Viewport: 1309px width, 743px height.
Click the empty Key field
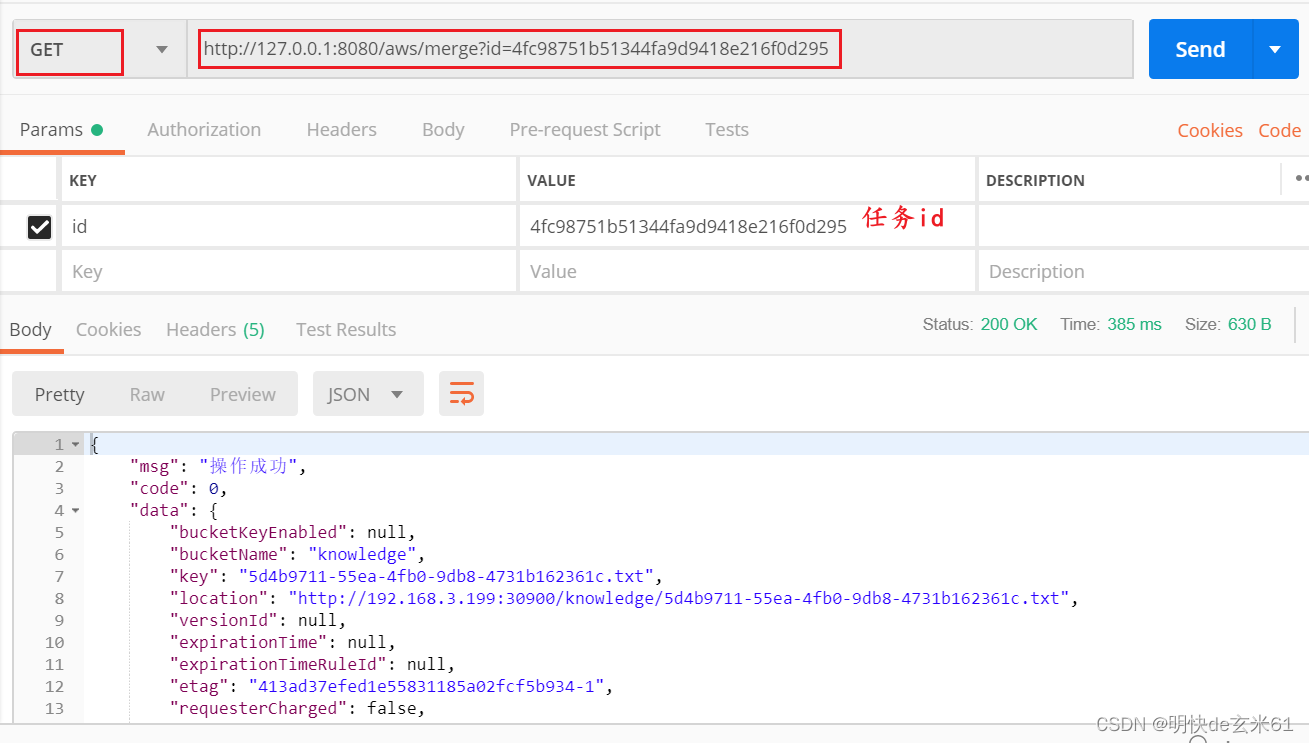tap(288, 272)
